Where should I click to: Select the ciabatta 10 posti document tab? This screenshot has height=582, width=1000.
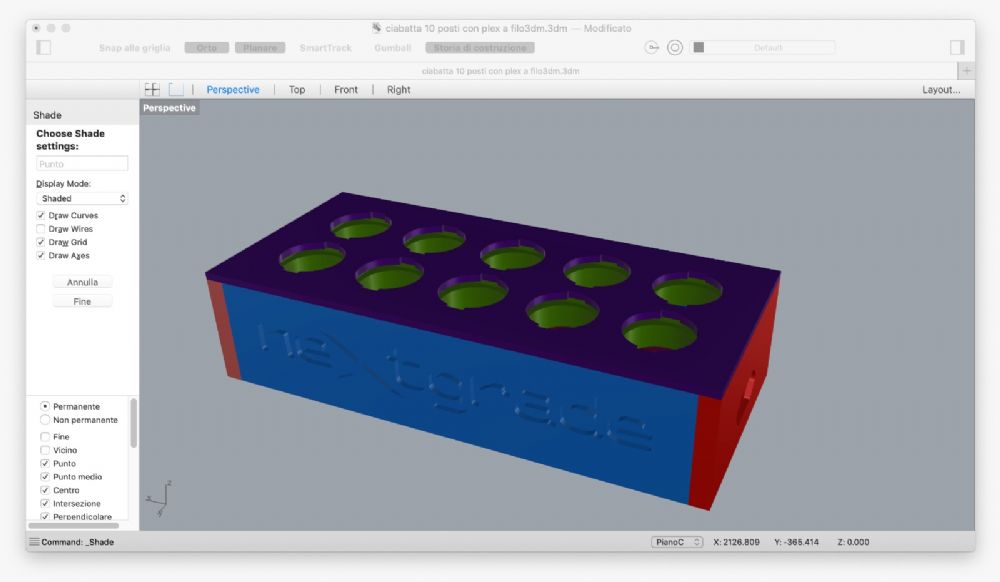[x=501, y=71]
